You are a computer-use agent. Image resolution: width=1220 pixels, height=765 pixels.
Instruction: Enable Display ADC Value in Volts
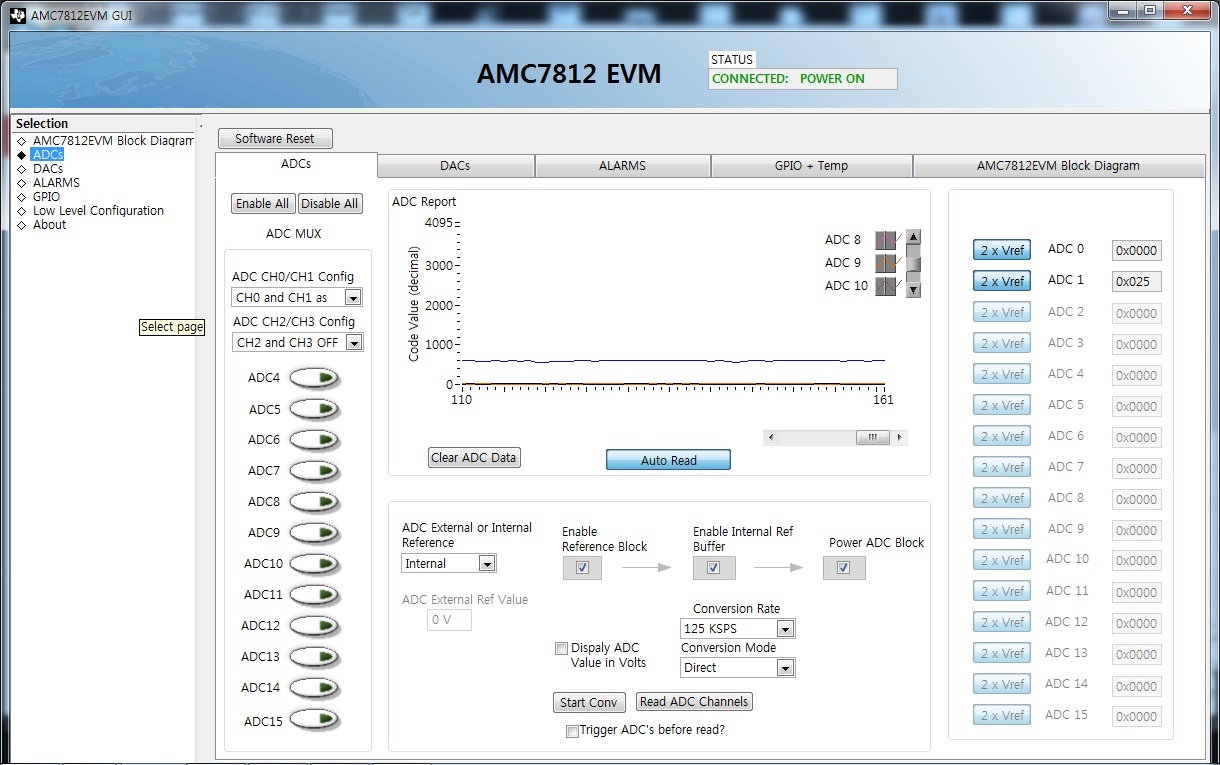pyautogui.click(x=562, y=649)
